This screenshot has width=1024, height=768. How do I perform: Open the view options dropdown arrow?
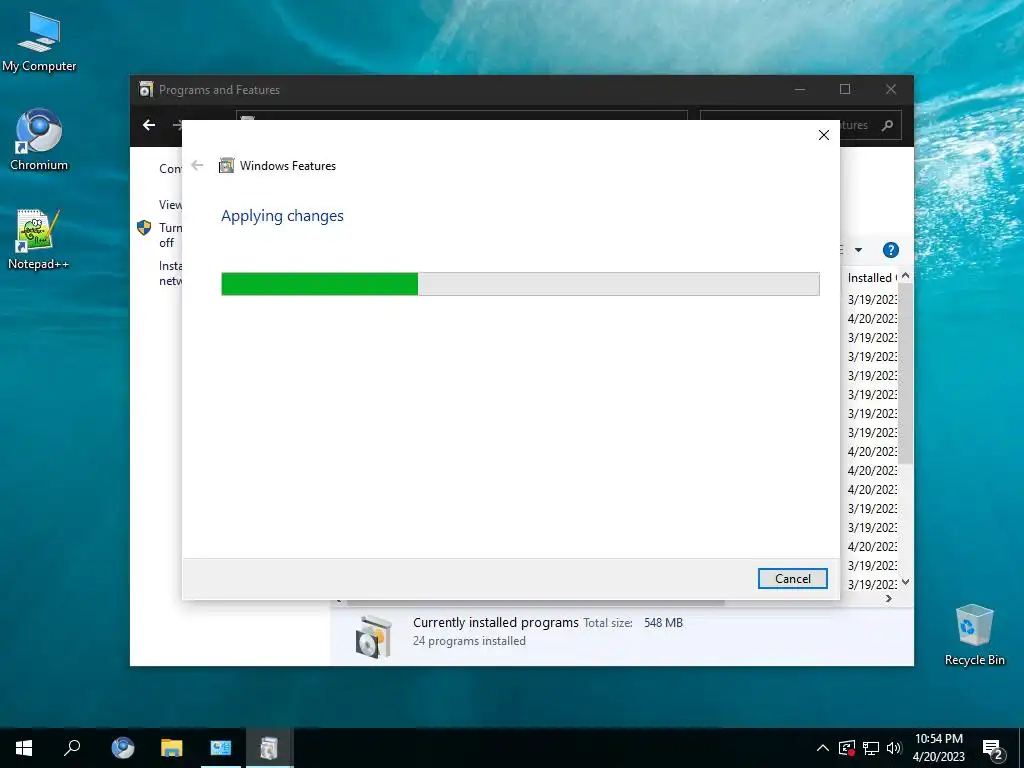pyautogui.click(x=858, y=250)
